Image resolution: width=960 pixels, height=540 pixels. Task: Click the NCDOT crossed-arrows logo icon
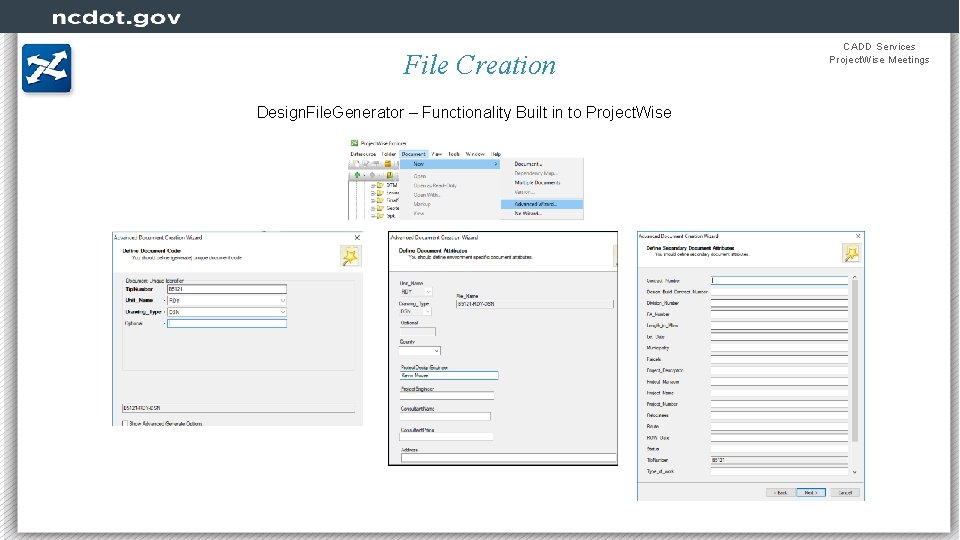[47, 68]
